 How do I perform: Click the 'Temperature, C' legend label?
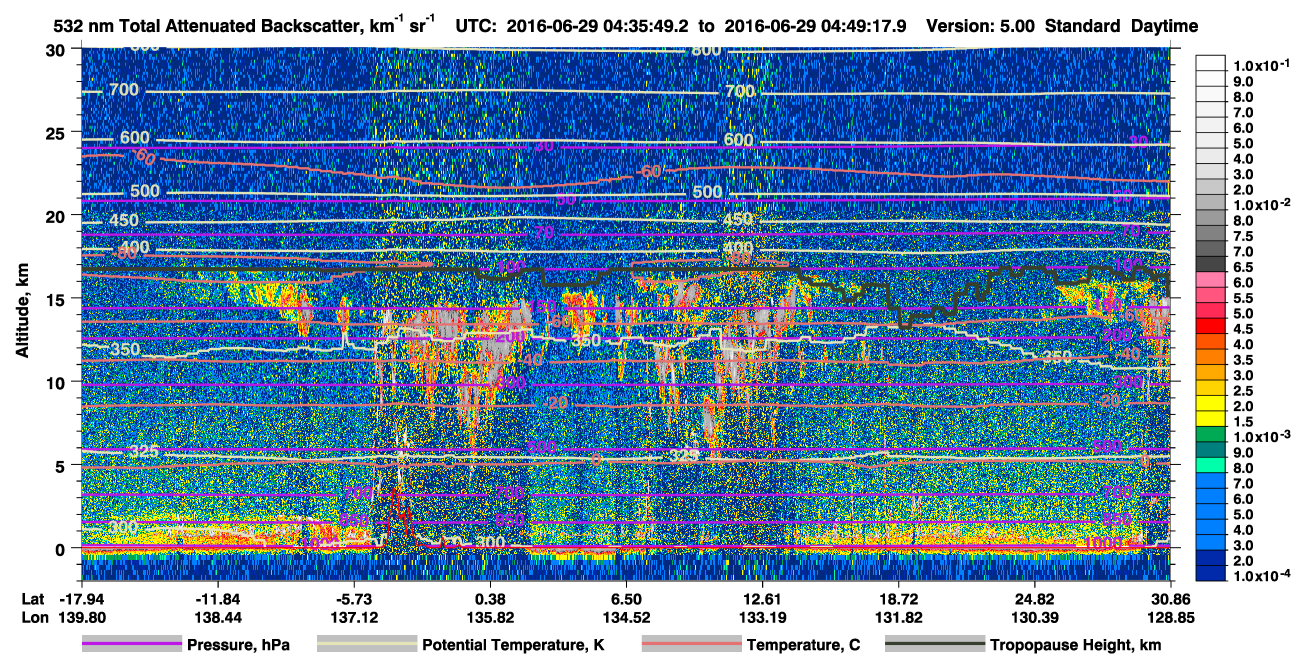click(x=803, y=645)
